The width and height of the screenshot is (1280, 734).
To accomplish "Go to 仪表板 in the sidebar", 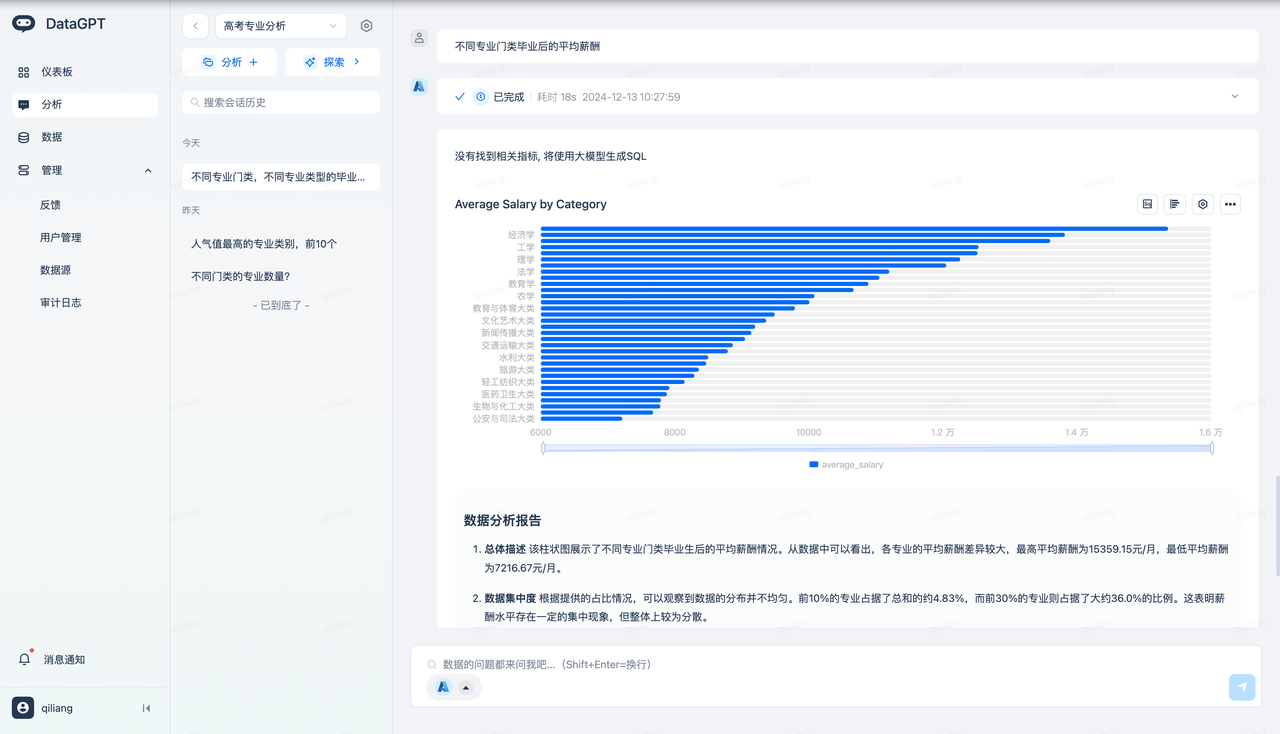I will coord(57,72).
